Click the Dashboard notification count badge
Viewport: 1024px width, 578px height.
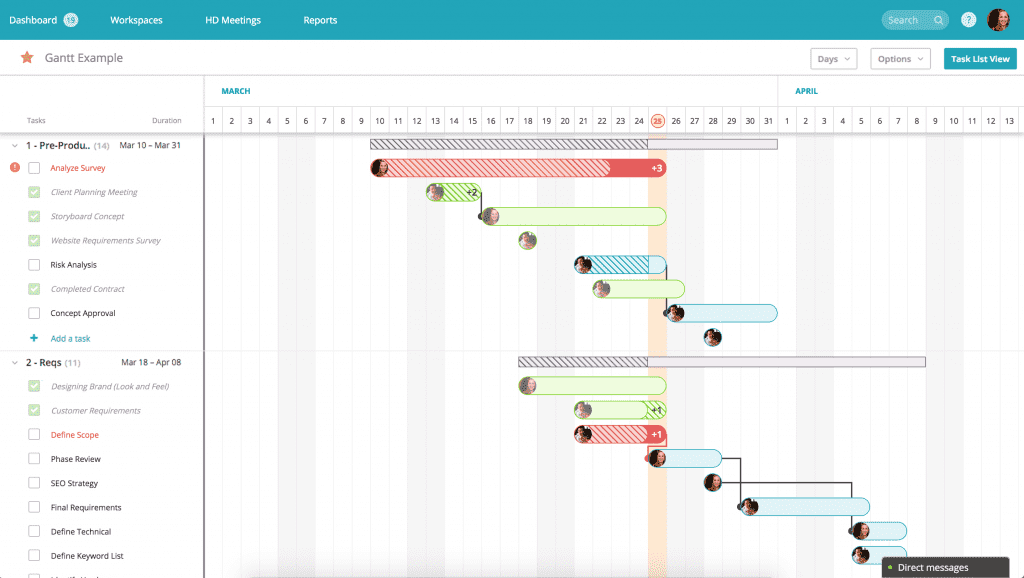coord(70,20)
